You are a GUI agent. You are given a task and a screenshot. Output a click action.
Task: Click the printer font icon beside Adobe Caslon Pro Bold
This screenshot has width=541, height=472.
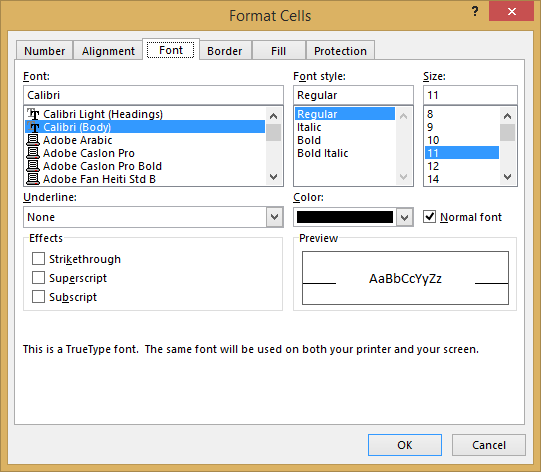[33, 166]
